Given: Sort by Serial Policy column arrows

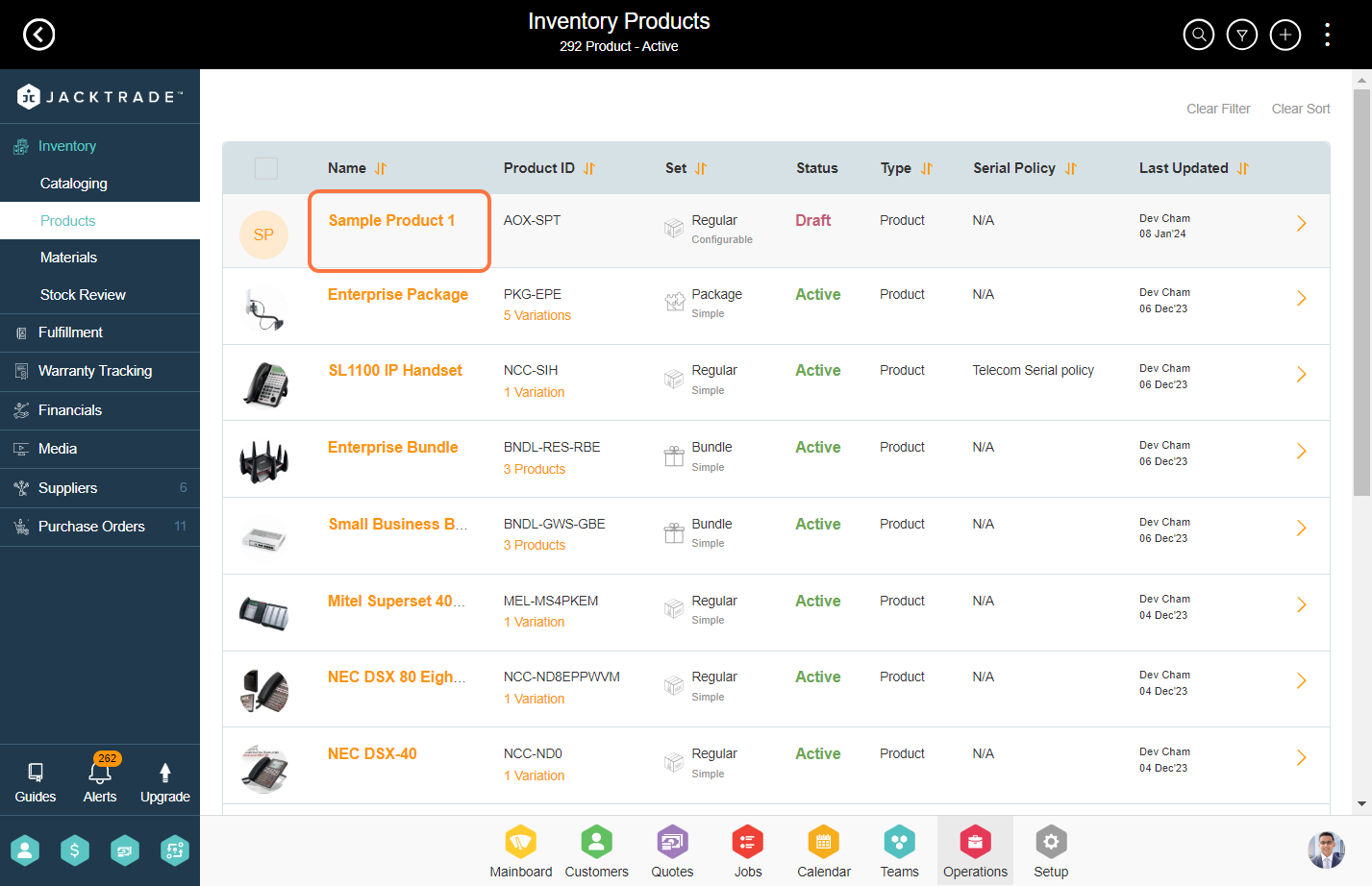Looking at the screenshot, I should (x=1071, y=168).
